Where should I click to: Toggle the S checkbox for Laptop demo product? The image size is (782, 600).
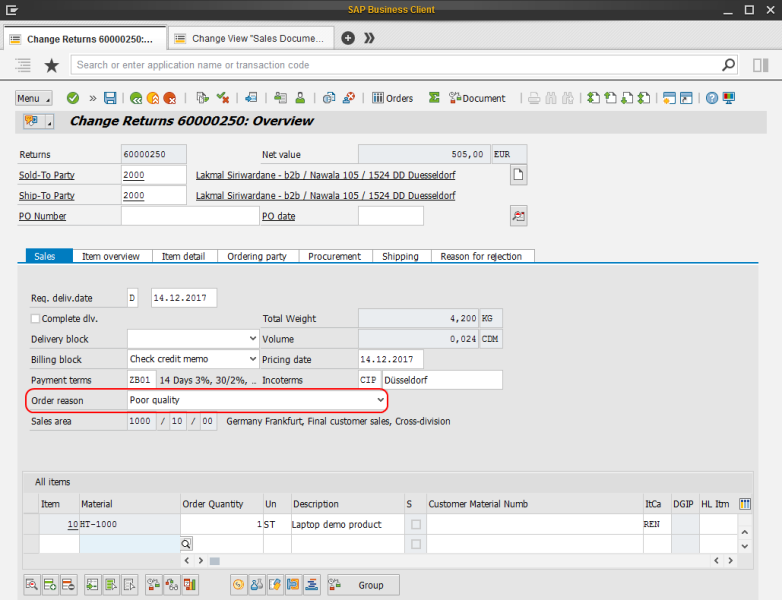pyautogui.click(x=416, y=524)
